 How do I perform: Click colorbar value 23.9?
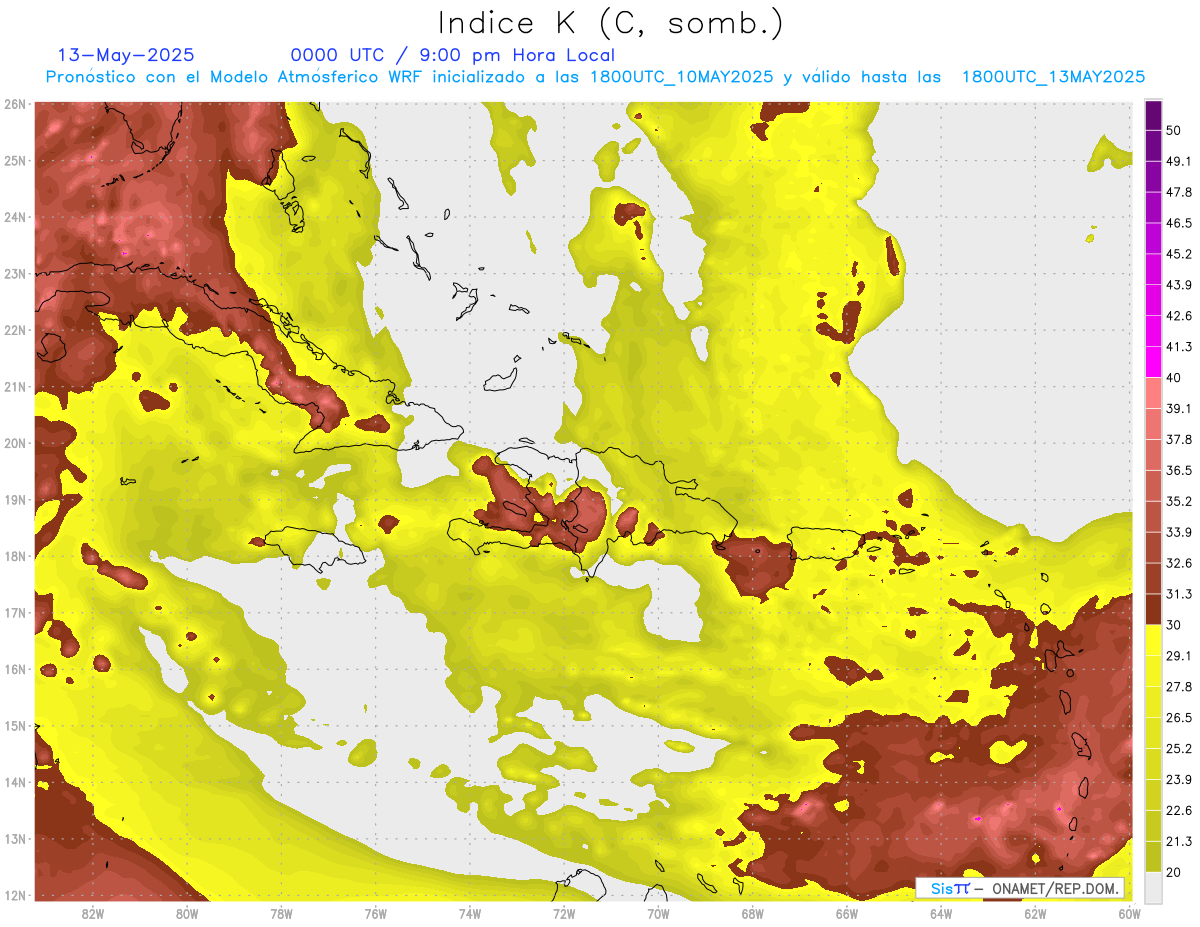coord(1179,779)
